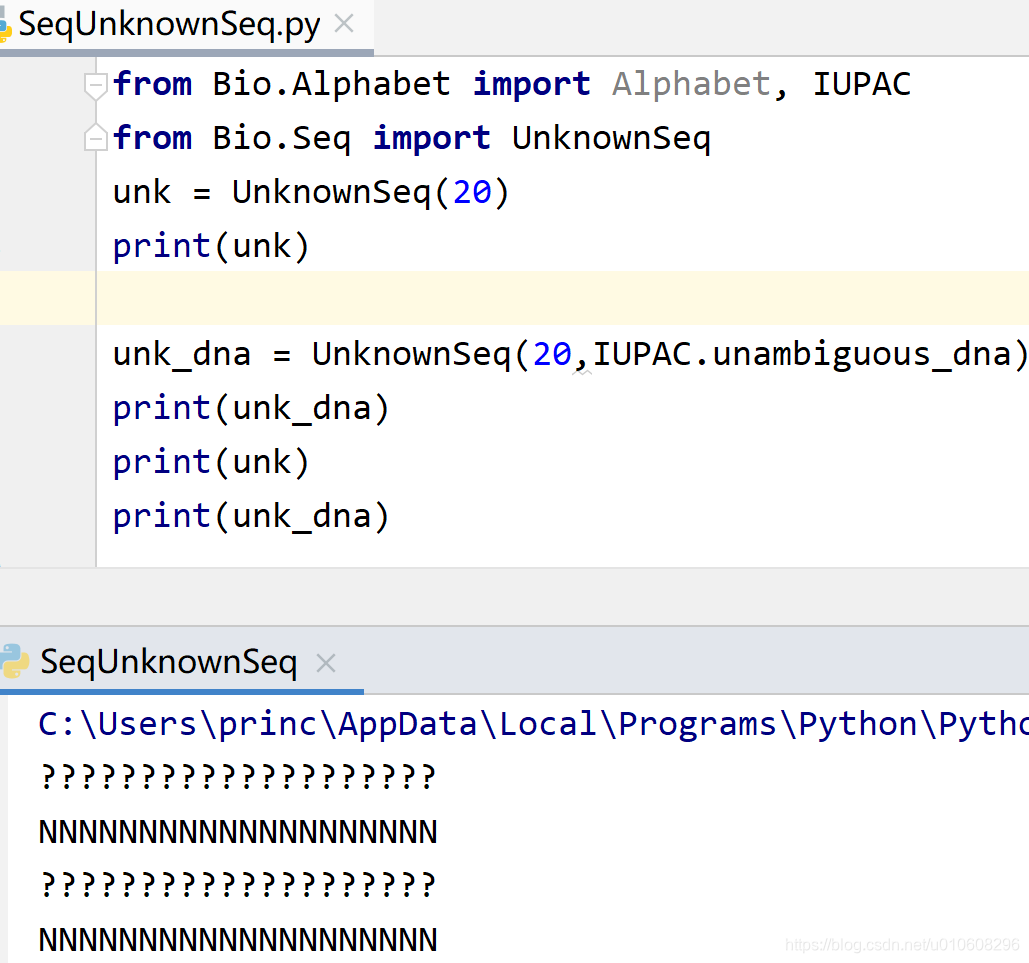The width and height of the screenshot is (1029, 963).
Task: Click the last 'print(unk_dna)' statement
Action: pyautogui.click(x=251, y=516)
